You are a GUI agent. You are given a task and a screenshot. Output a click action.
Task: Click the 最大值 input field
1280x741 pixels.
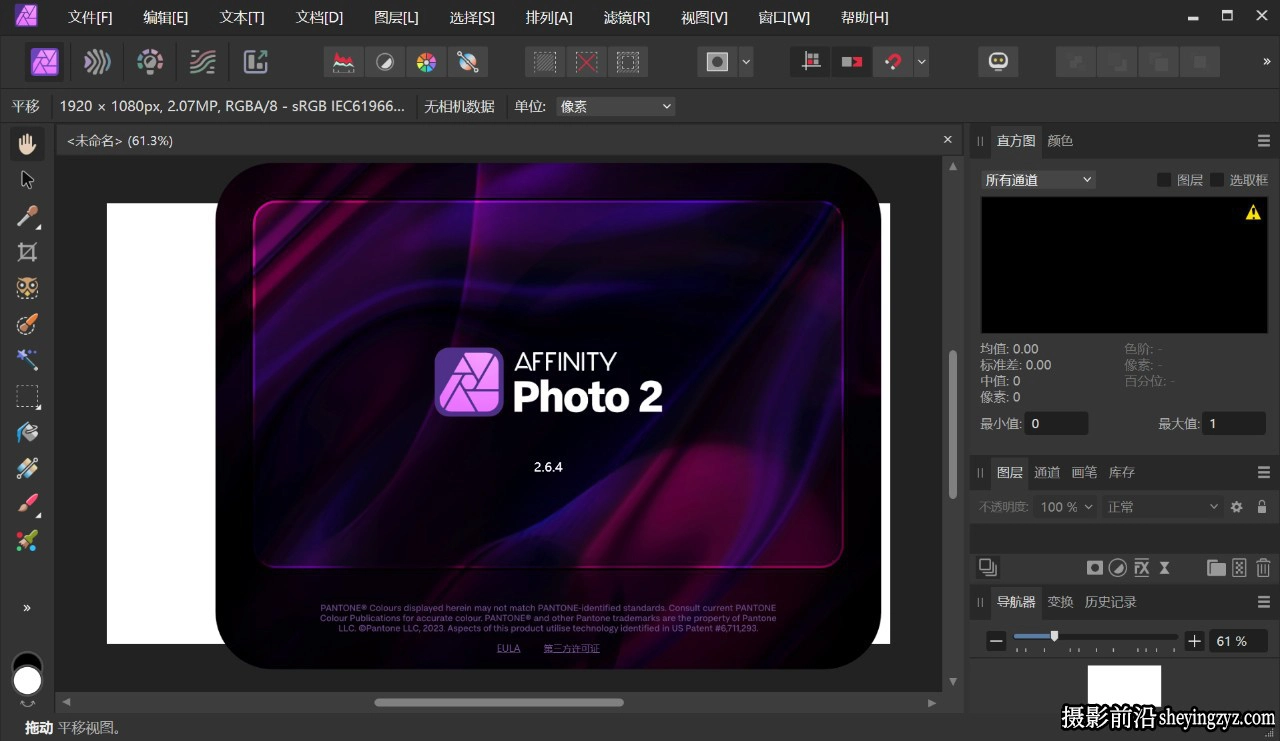pyautogui.click(x=1235, y=423)
